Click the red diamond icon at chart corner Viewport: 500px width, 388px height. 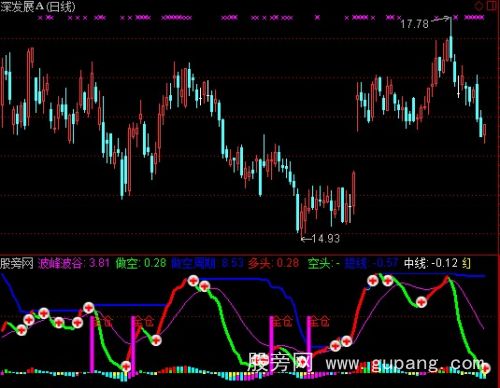point(478,6)
